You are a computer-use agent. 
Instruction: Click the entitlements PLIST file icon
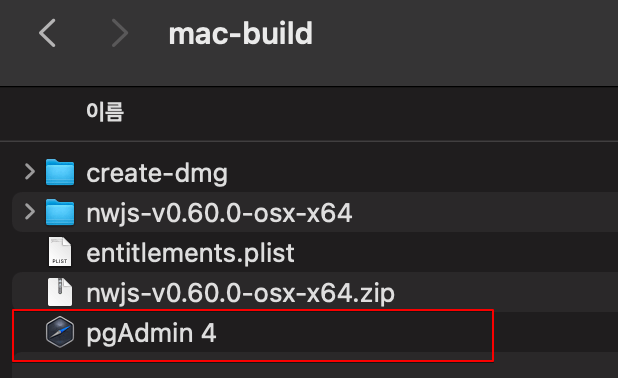60,252
